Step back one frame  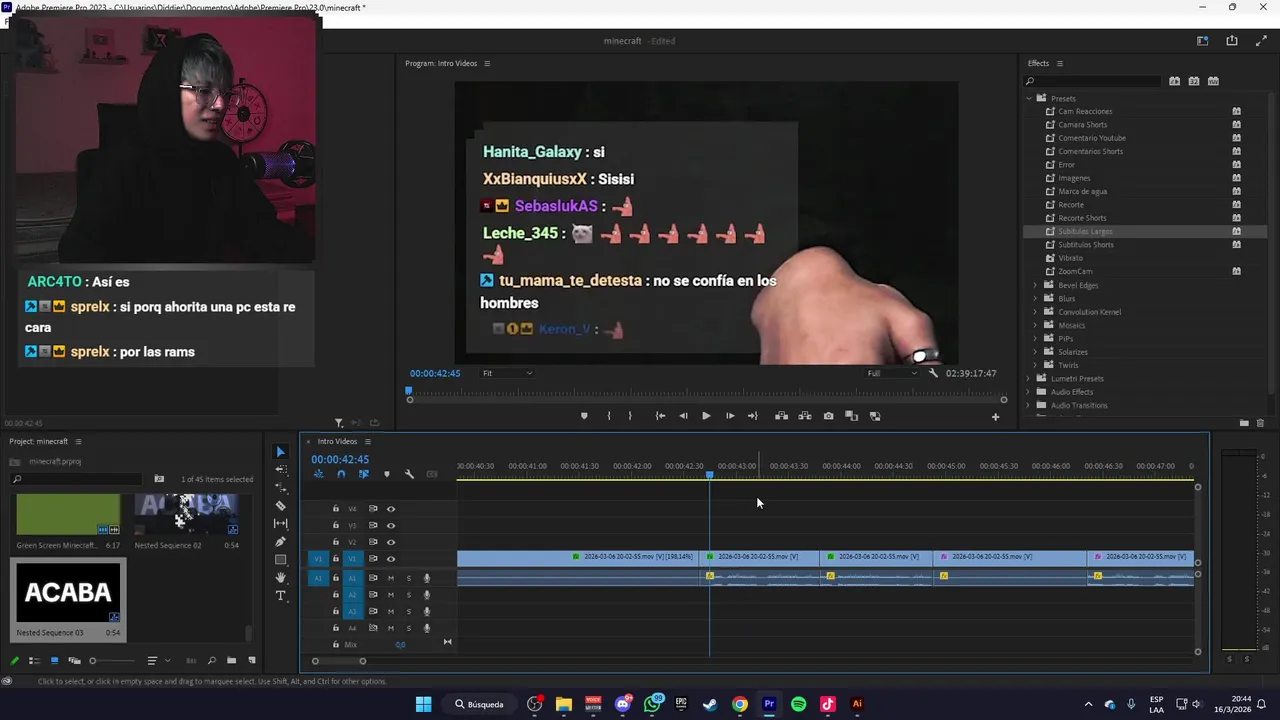683,416
